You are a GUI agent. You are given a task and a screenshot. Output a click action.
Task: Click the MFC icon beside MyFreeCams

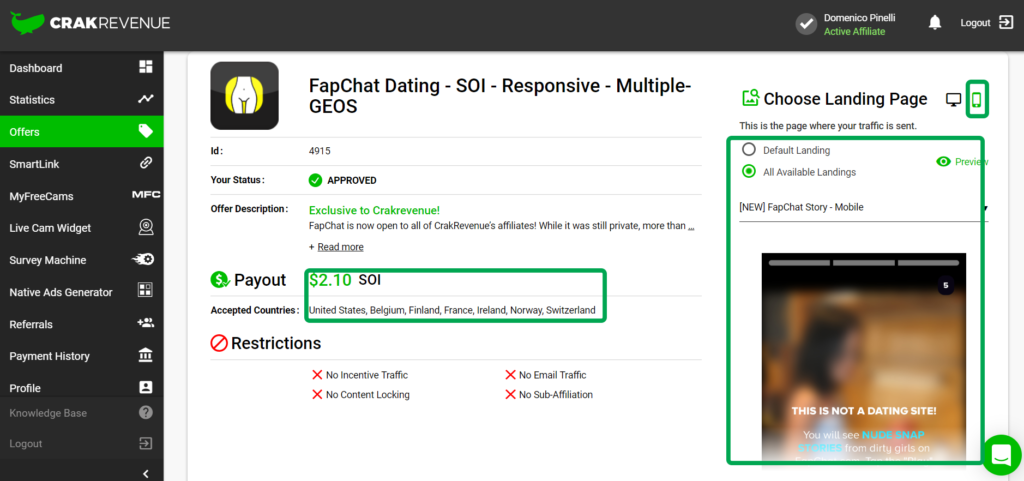pyautogui.click(x=146, y=195)
